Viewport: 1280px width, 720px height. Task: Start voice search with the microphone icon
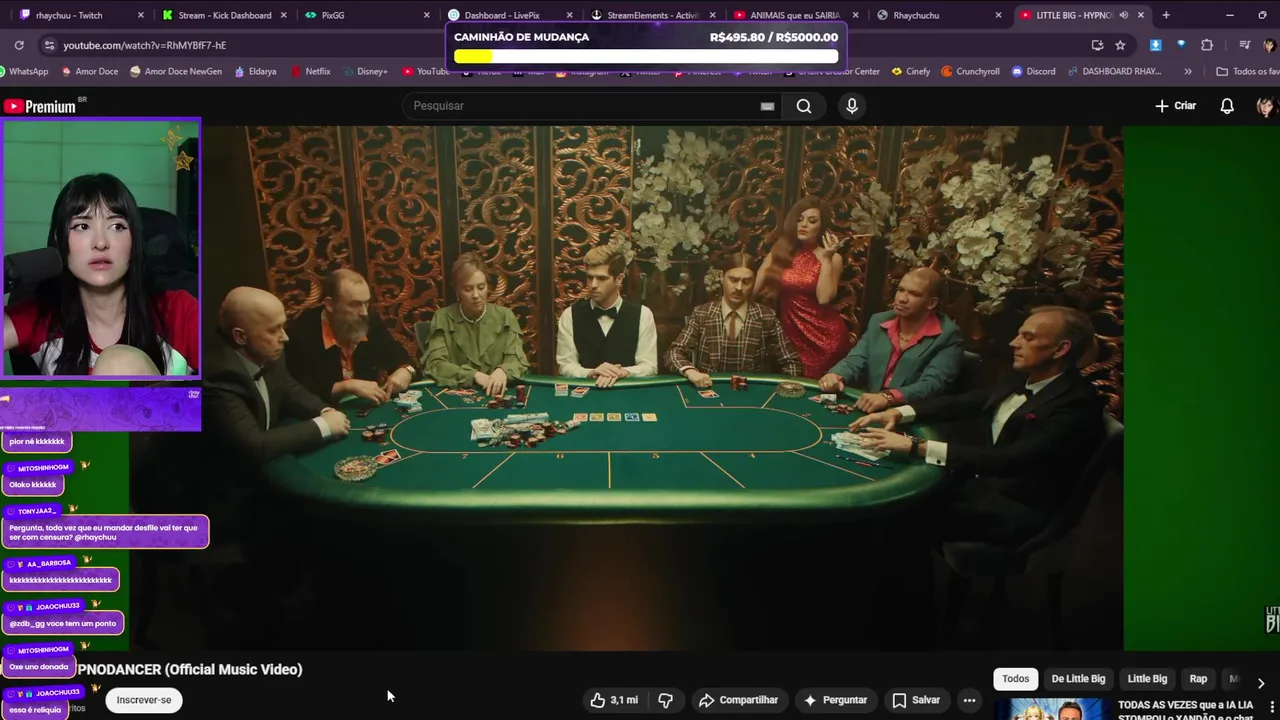coord(852,106)
